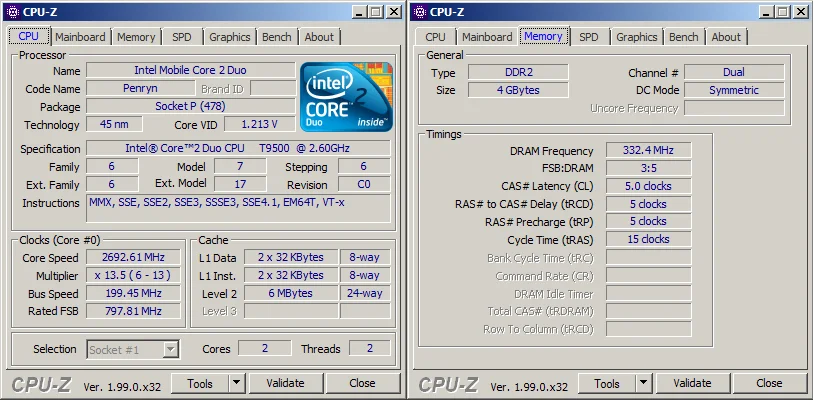
Task: Click the Package value 'Socket P (478)'
Action: point(190,106)
